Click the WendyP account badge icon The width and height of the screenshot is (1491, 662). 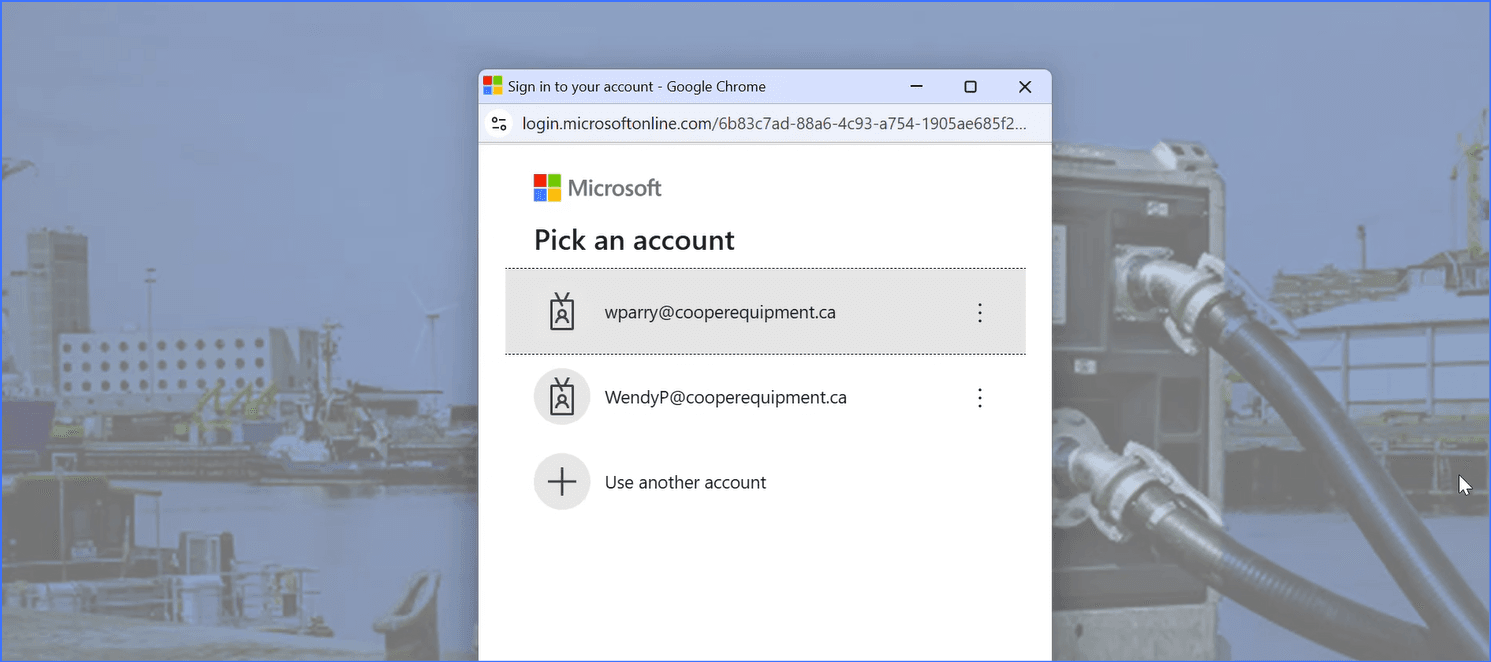pyautogui.click(x=562, y=397)
